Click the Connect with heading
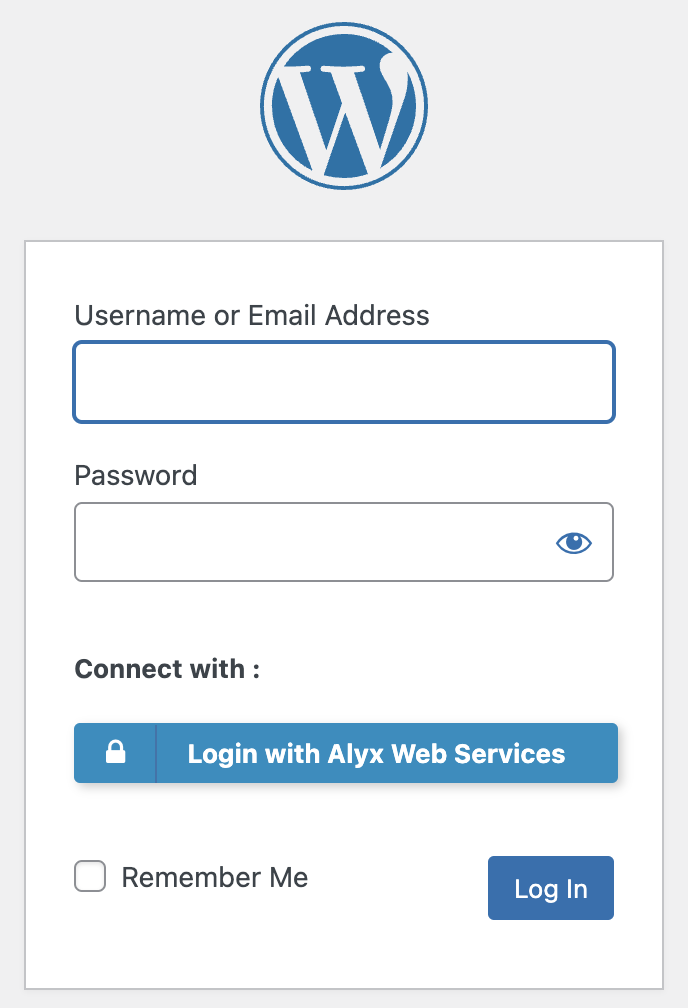This screenshot has width=688, height=1008. tap(167, 669)
